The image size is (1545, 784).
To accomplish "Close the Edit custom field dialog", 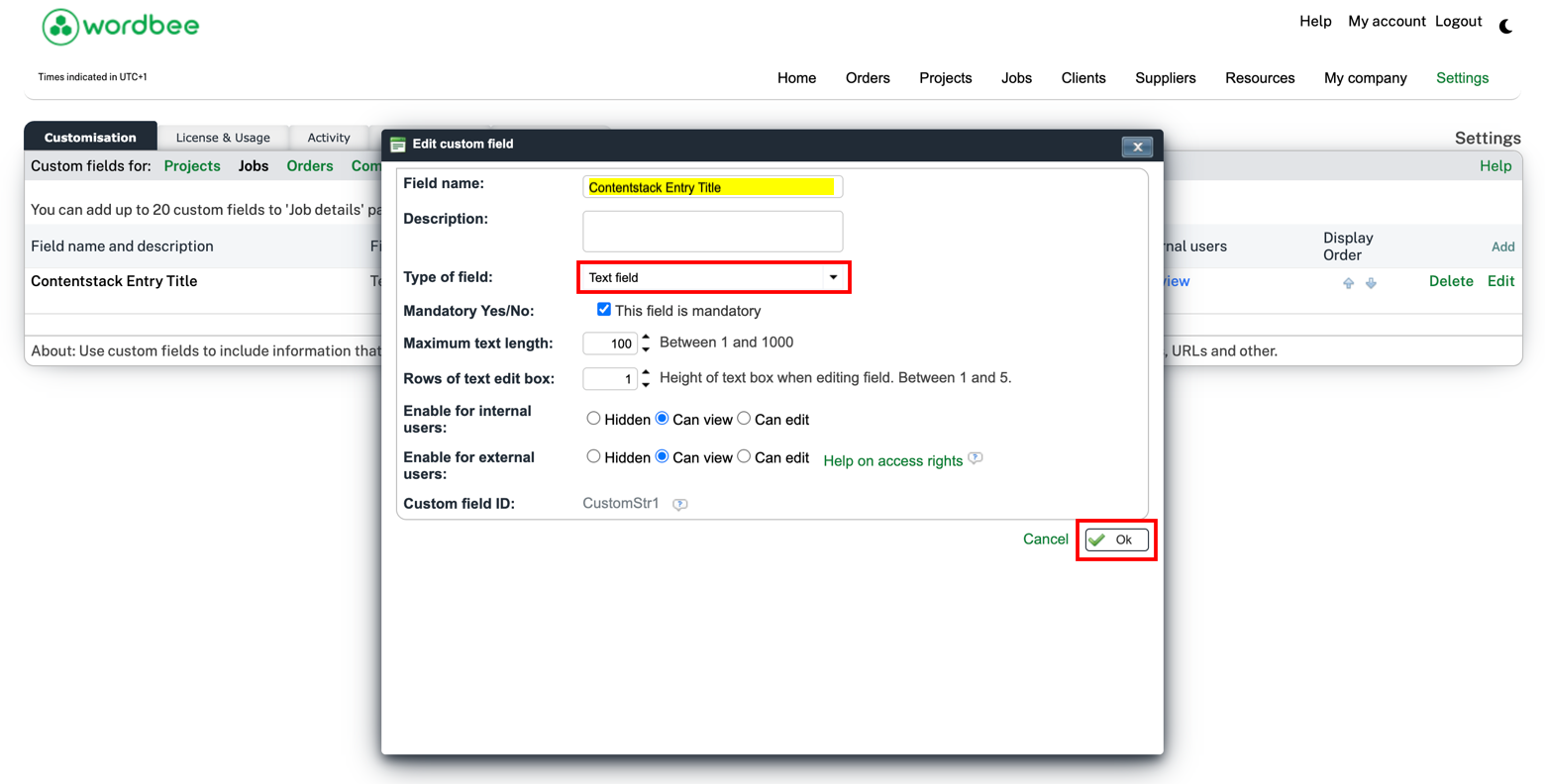I will coord(1137,147).
